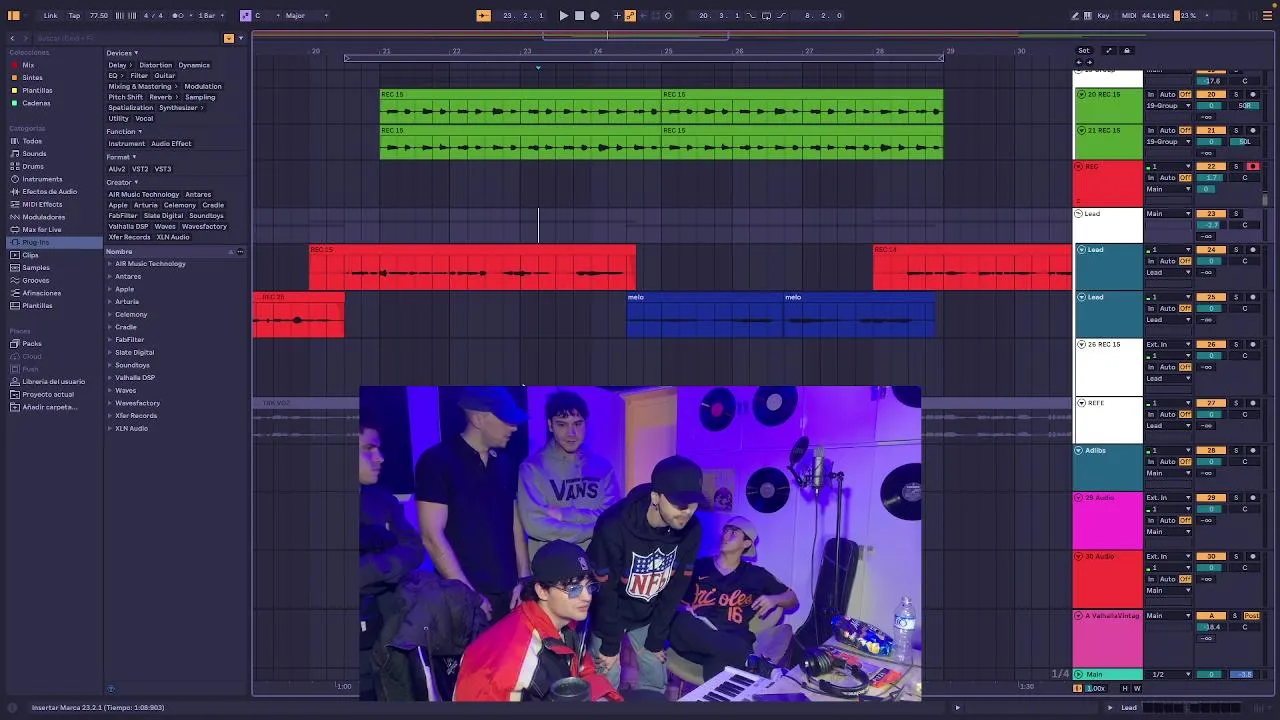Fold the 20 REC 15 track
This screenshot has height=720, width=1280.
(x=1081, y=94)
